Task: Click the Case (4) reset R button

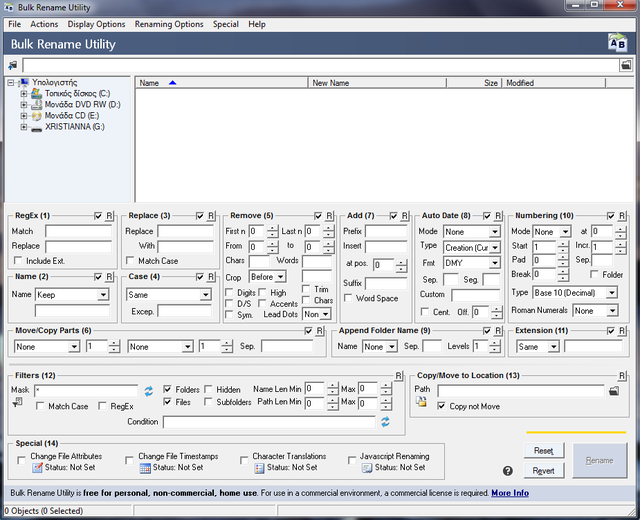Action: point(211,277)
